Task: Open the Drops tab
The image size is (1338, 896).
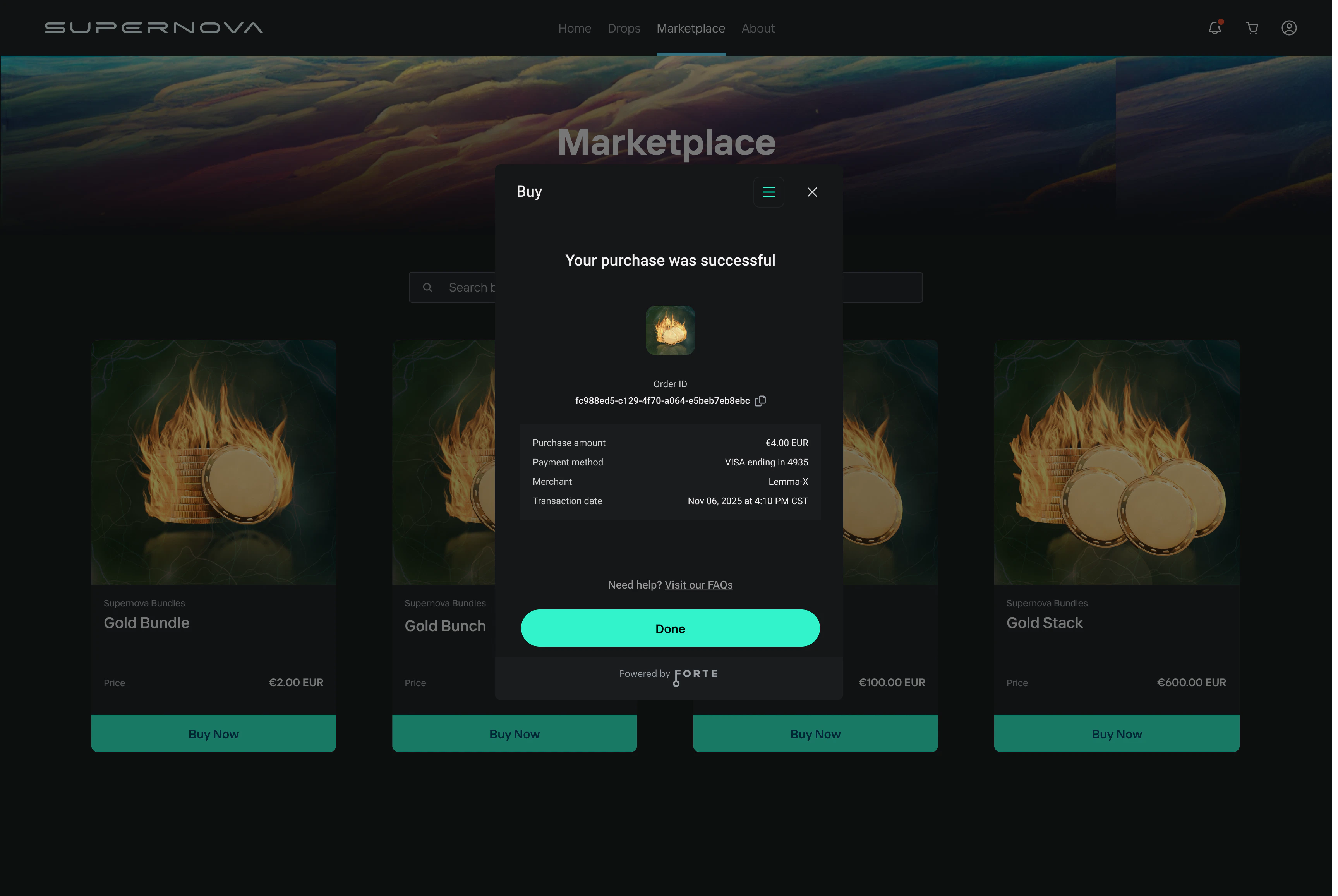Action: point(624,28)
